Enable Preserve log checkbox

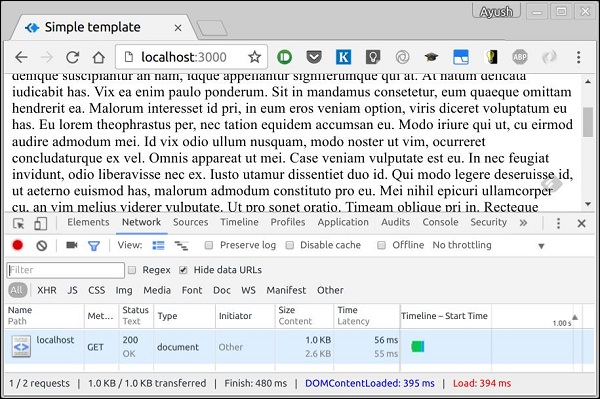point(209,245)
